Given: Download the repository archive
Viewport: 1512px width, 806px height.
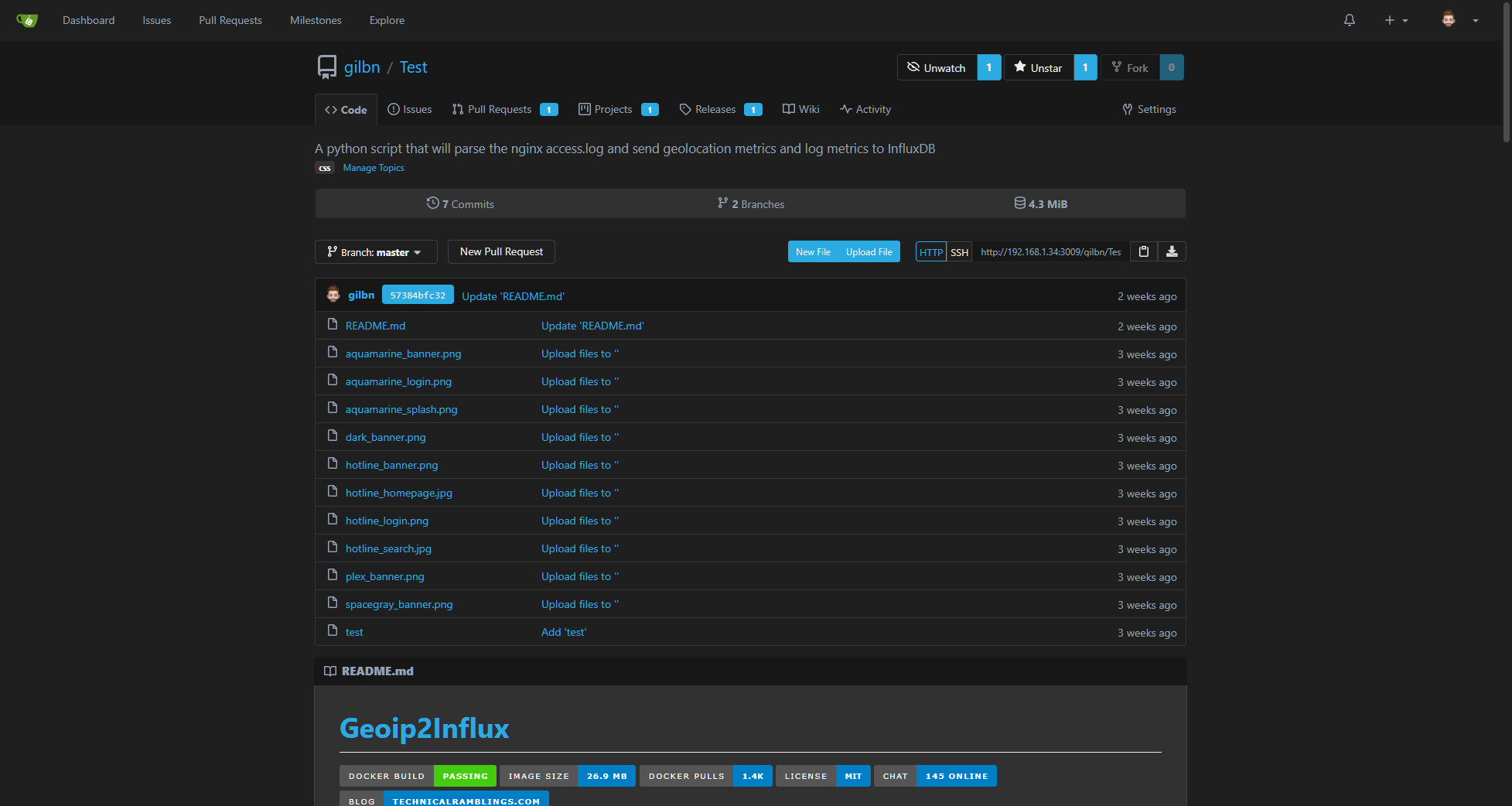Looking at the screenshot, I should (x=1172, y=251).
